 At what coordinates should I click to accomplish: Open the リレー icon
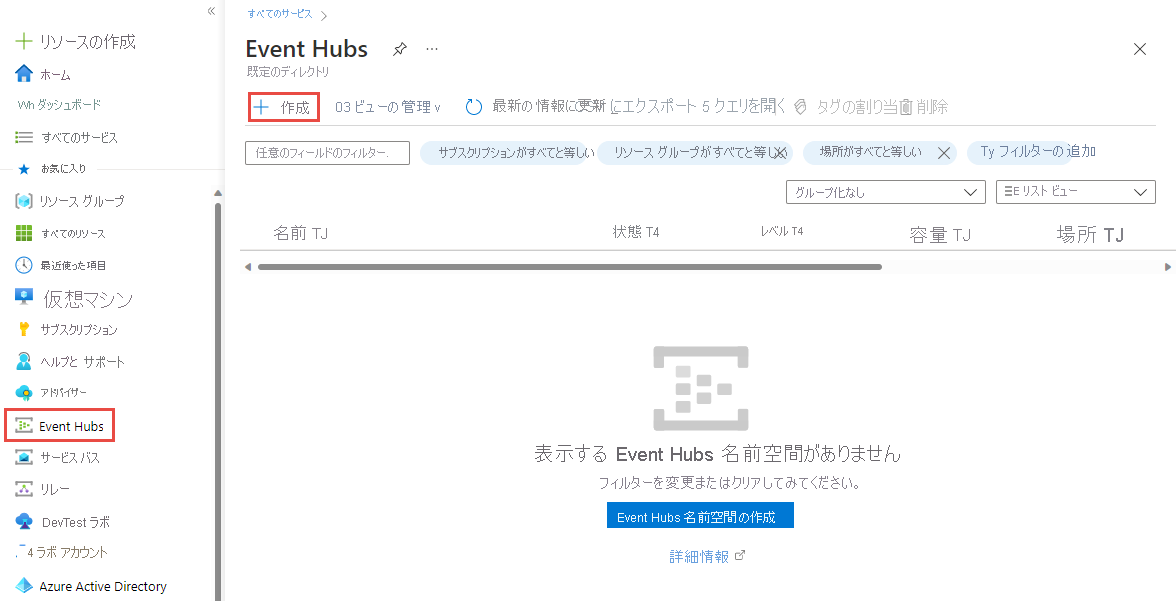pyautogui.click(x=24, y=489)
